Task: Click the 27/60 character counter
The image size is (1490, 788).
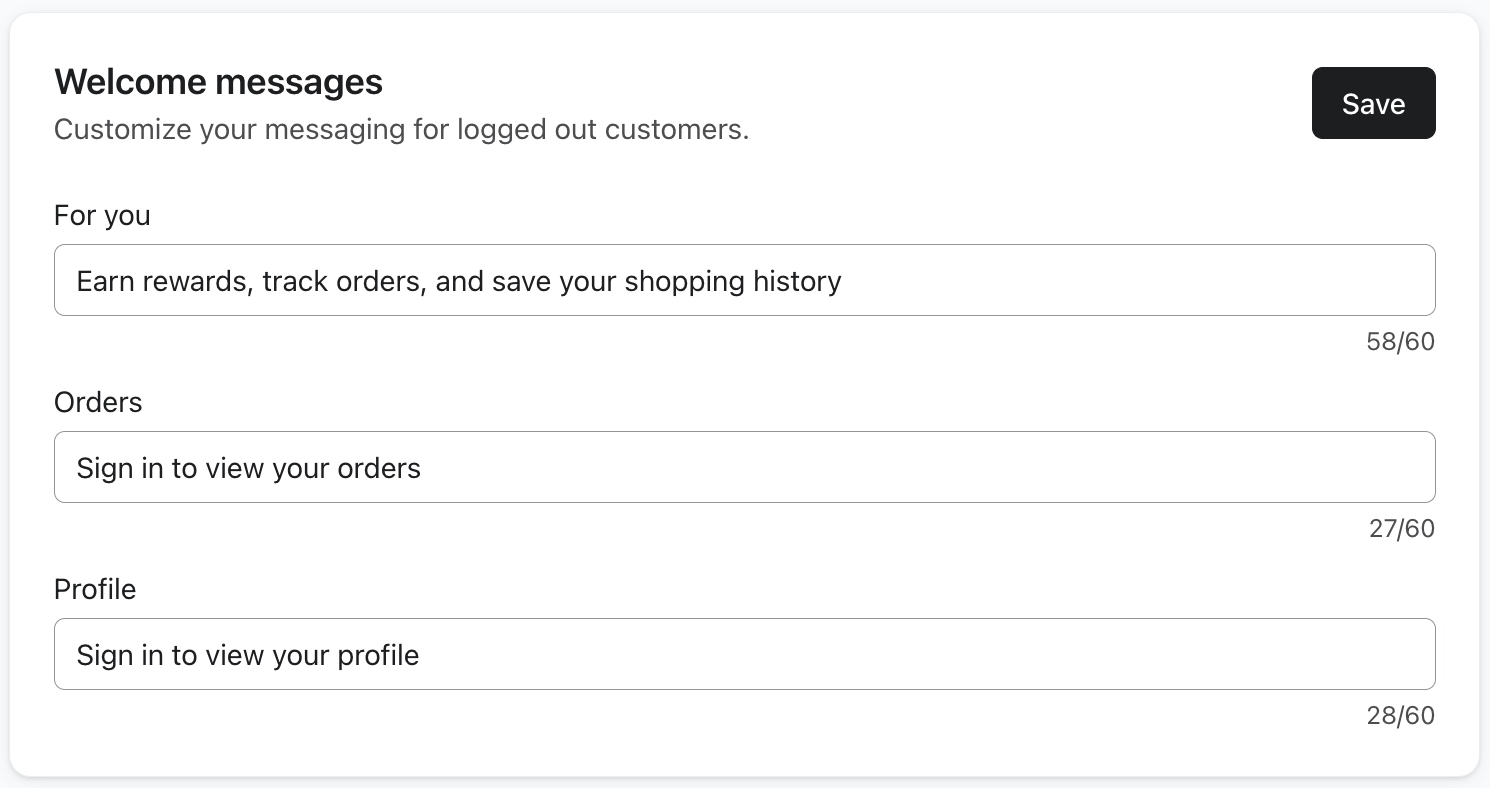Action: pos(1401,528)
